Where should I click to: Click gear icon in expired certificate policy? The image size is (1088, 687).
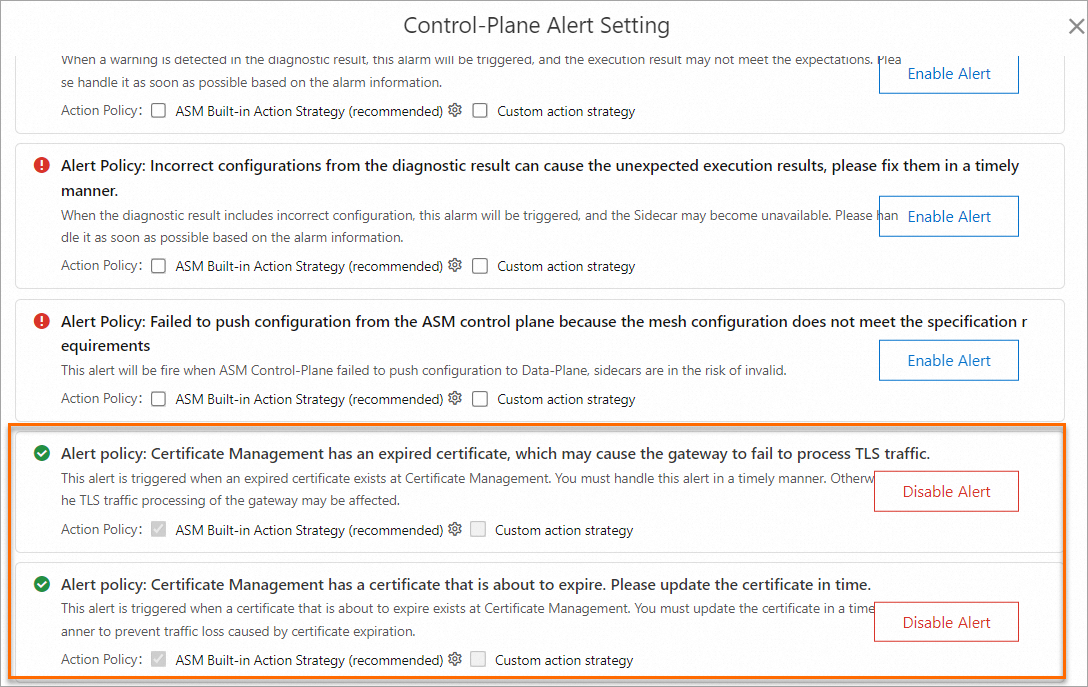[455, 529]
